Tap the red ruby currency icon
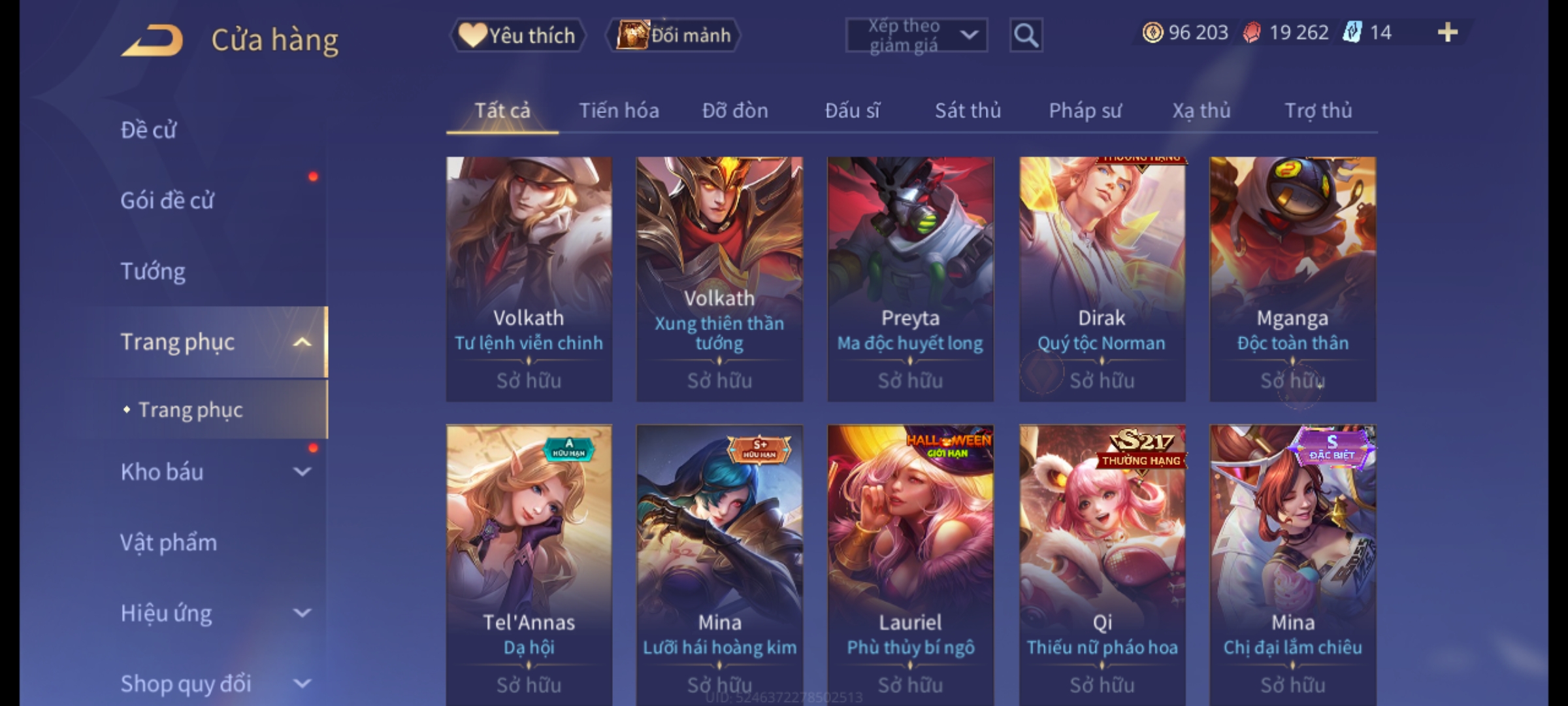The width and height of the screenshot is (1568, 706). (1252, 33)
